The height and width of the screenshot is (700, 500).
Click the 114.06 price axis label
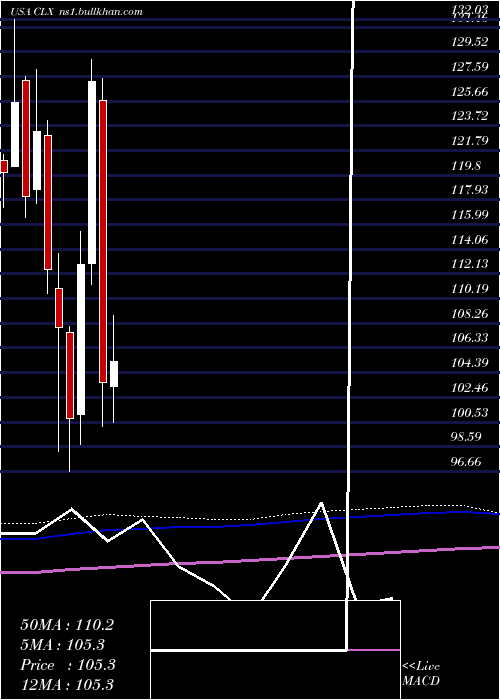click(470, 240)
